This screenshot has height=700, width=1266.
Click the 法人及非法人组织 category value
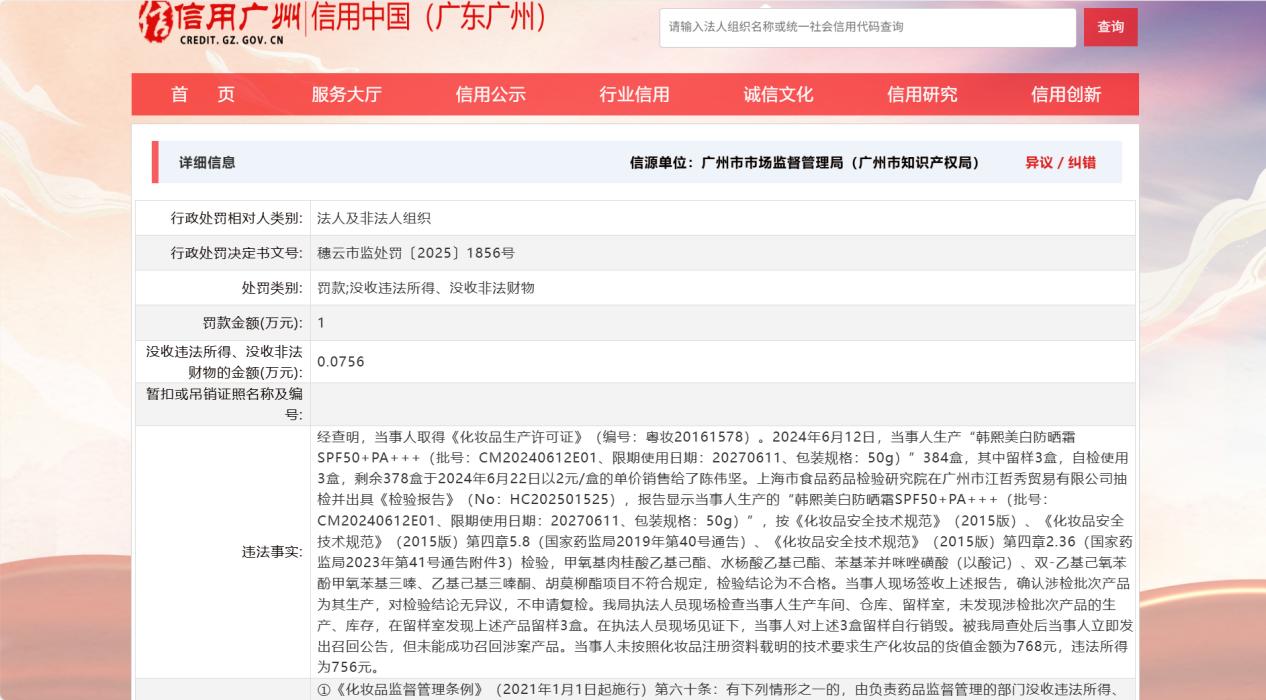tap(374, 218)
